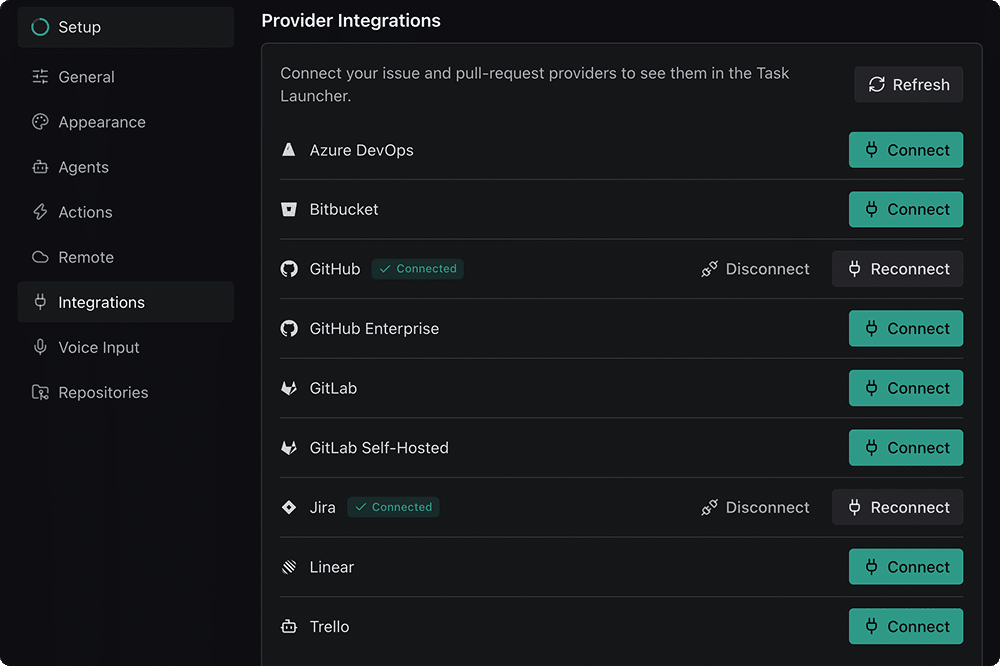Click the Linear label text
Screen dimensions: 1000x666
[332, 567]
